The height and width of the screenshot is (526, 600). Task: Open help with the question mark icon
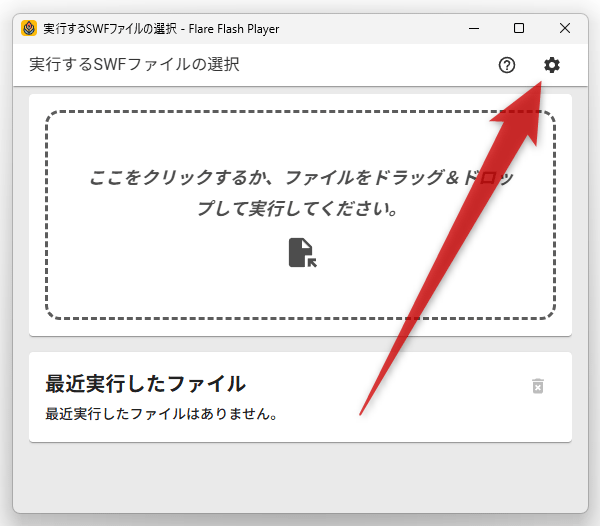[x=507, y=65]
